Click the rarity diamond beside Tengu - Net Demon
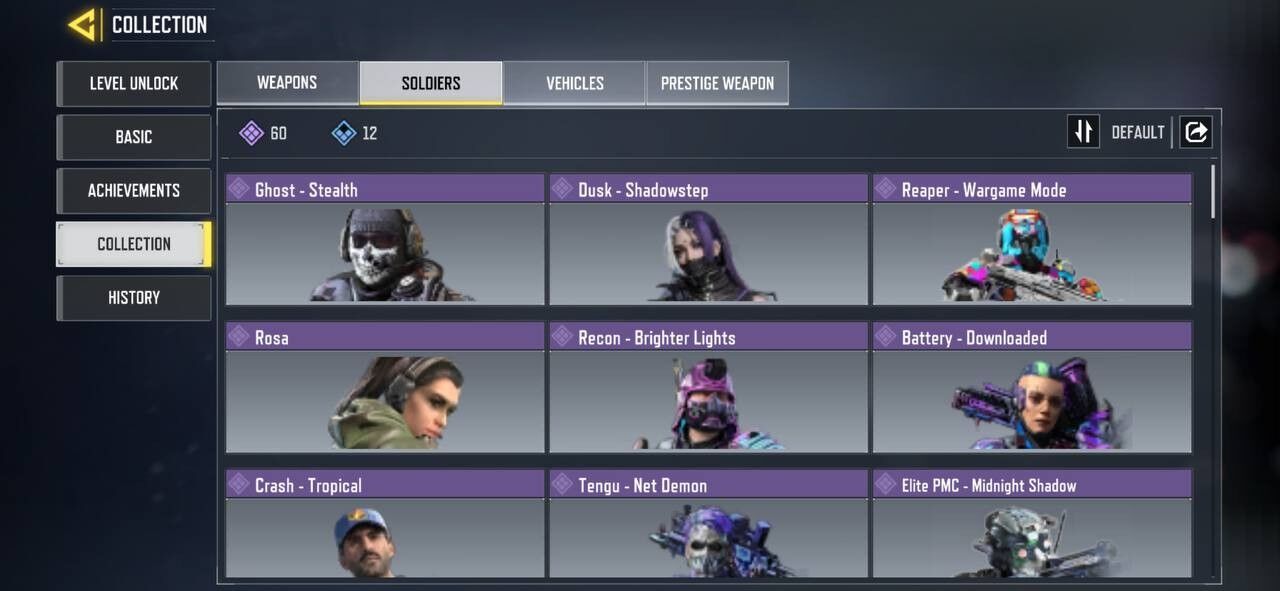This screenshot has width=1280, height=591. (562, 485)
